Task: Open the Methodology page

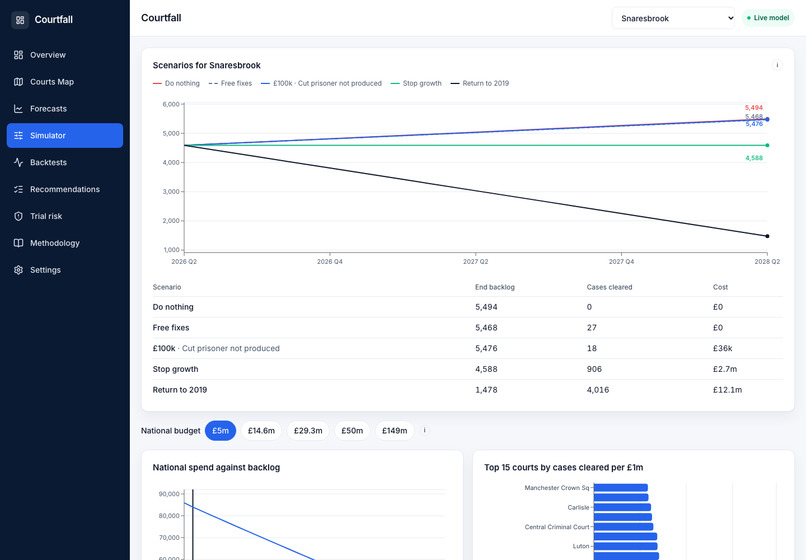Action: (65, 243)
